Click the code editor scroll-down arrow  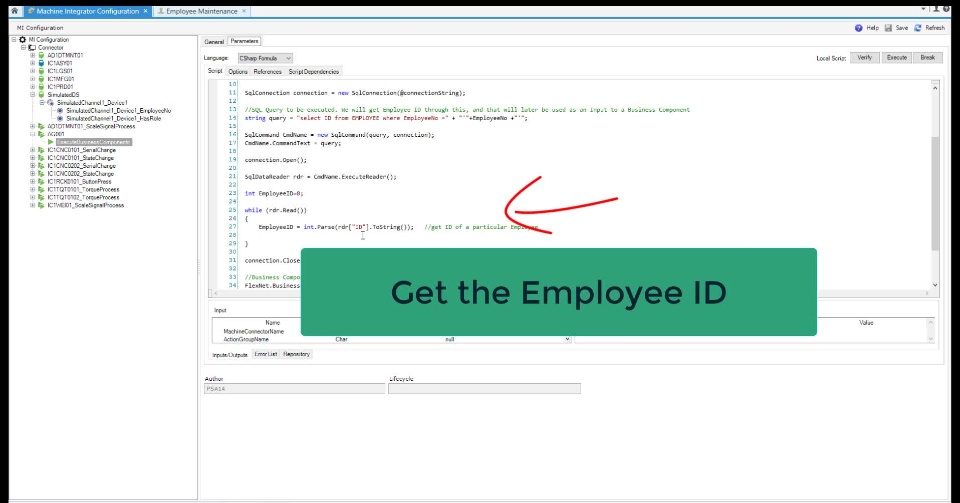point(935,285)
